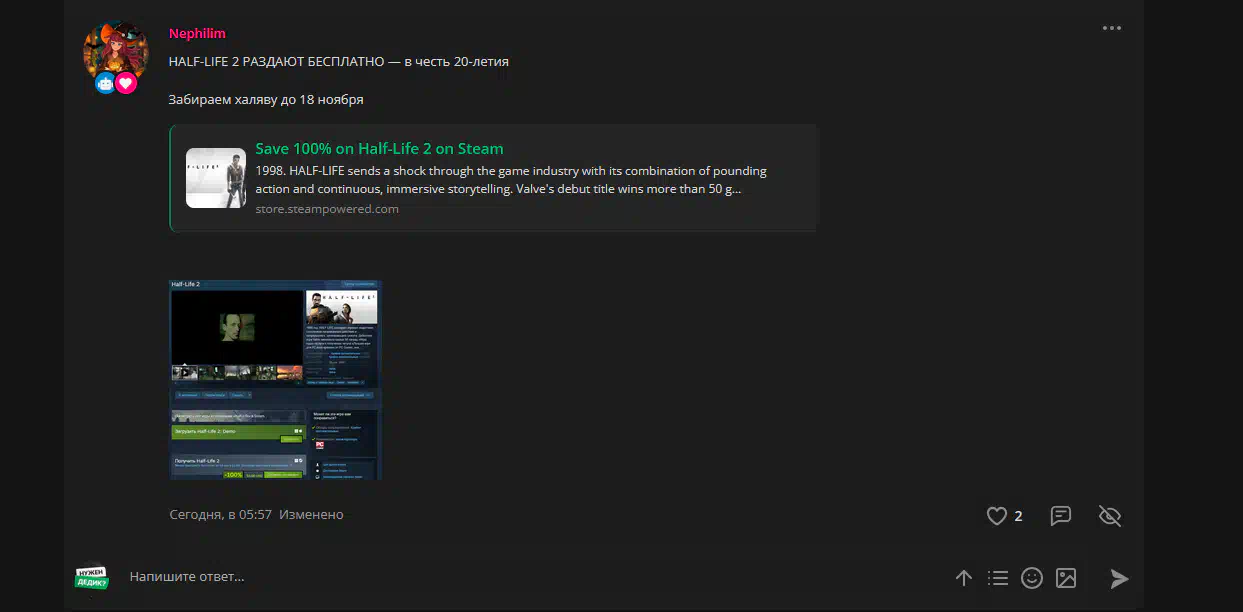Screen dimensions: 1243x612
Task: Click the up arrow icon in reply bar
Action: 964,578
